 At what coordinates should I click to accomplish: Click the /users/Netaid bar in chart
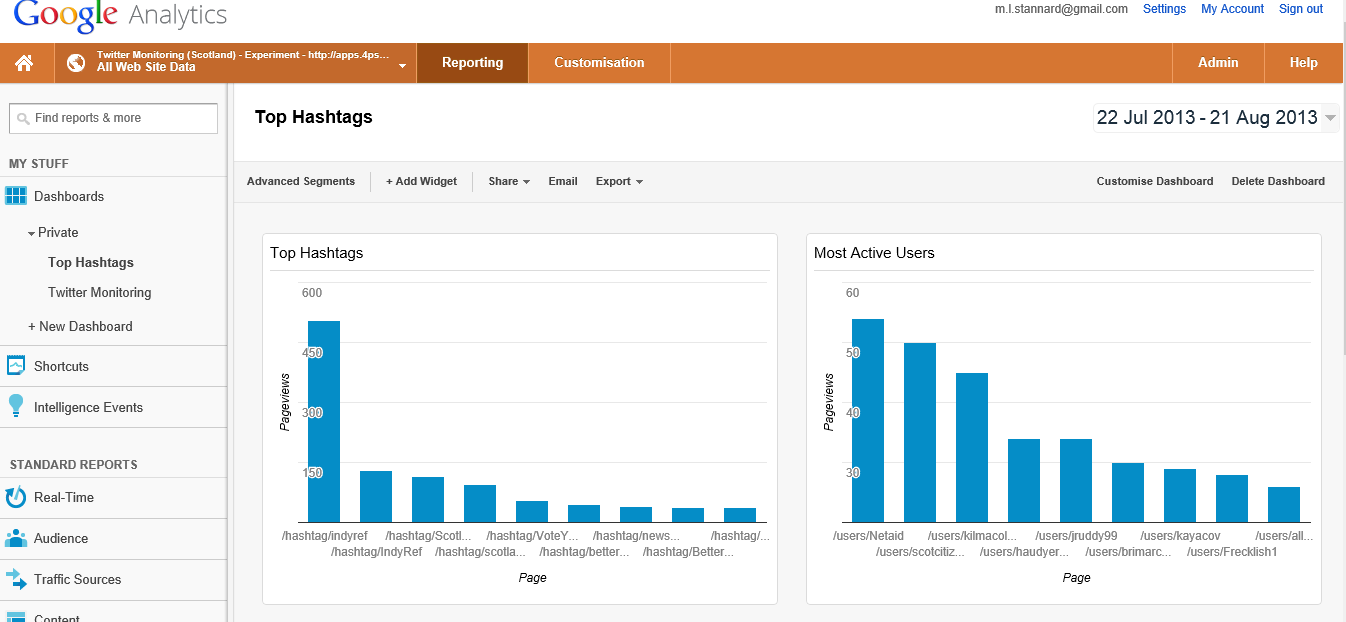click(x=868, y=420)
